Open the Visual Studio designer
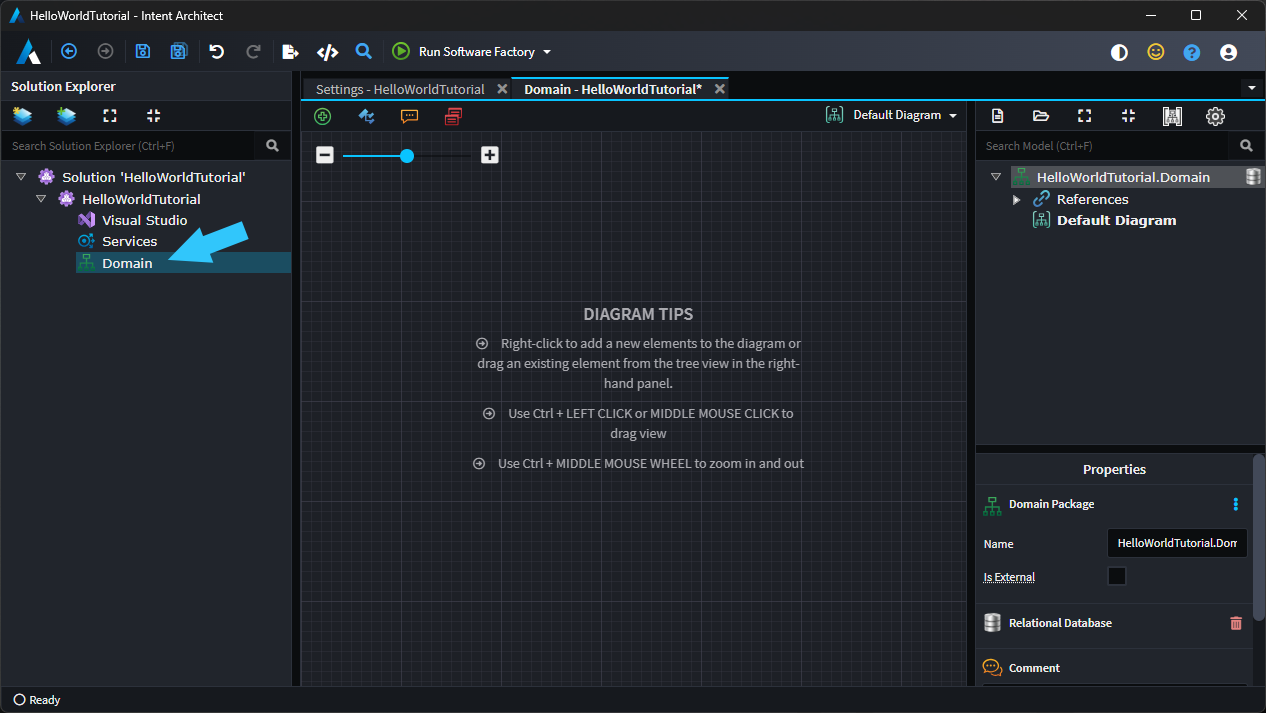The height and width of the screenshot is (713, 1266). tap(144, 220)
